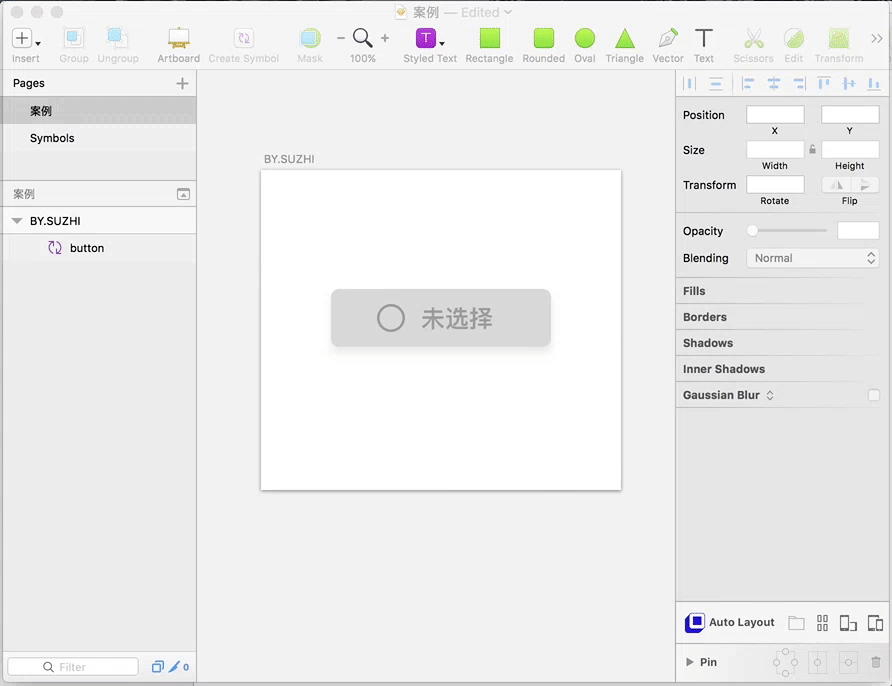Image resolution: width=892 pixels, height=686 pixels.
Task: Distribute vertically alignment icon
Action: (716, 84)
